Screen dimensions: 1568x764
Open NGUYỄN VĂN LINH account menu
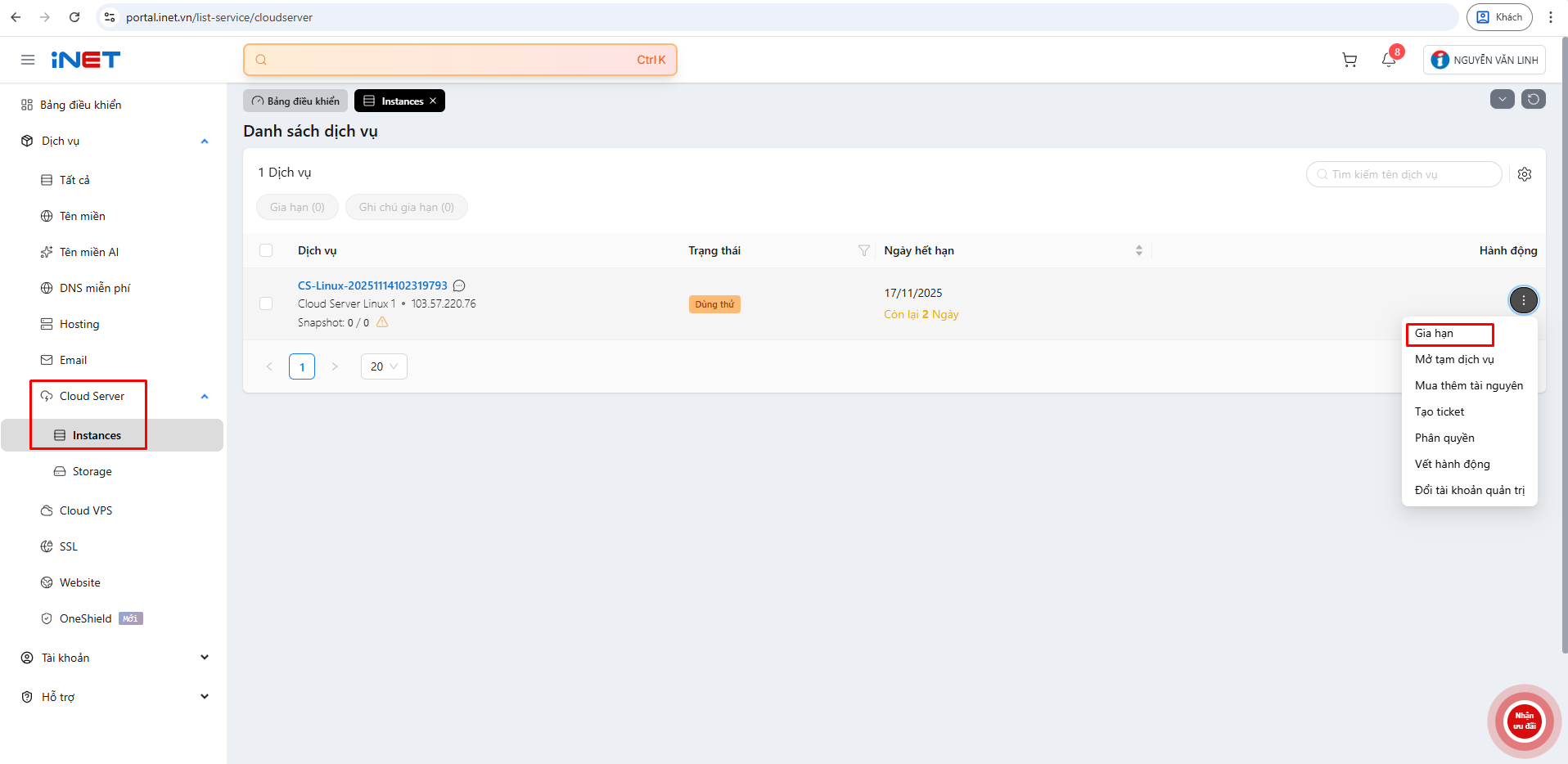tap(1484, 60)
